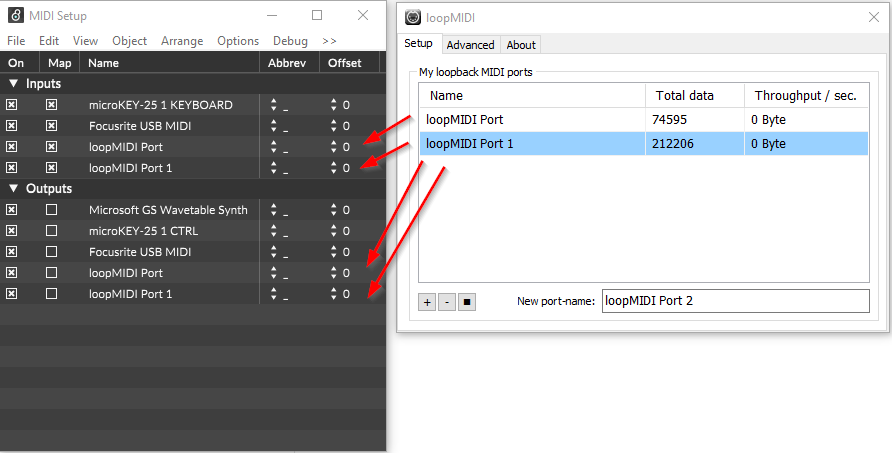The height and width of the screenshot is (453, 892).
Task: Collapse the Inputs section
Action: [x=14, y=84]
